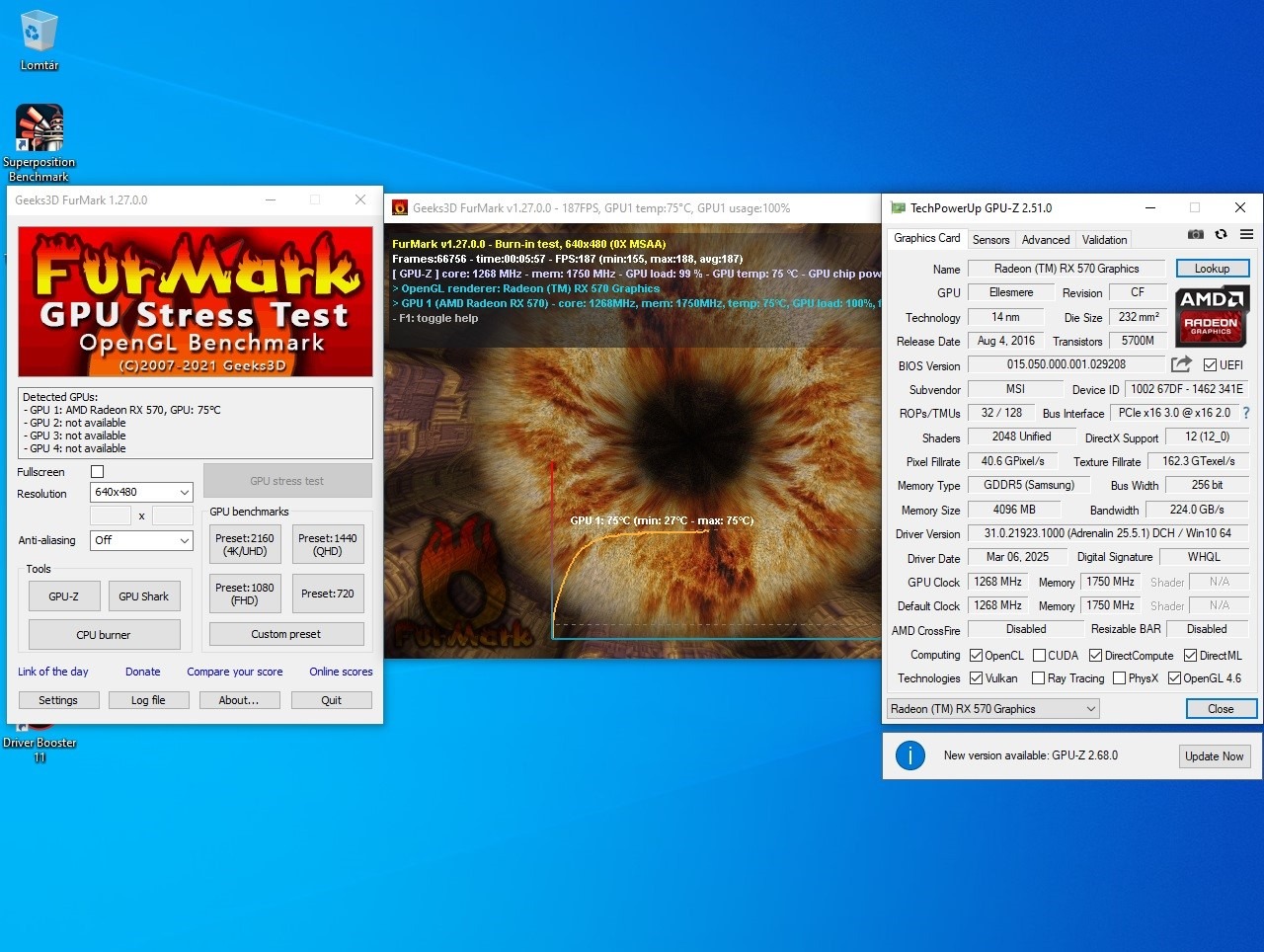The width and height of the screenshot is (1264, 952).
Task: Toggle the OpenCL checkbox
Action: (976, 656)
